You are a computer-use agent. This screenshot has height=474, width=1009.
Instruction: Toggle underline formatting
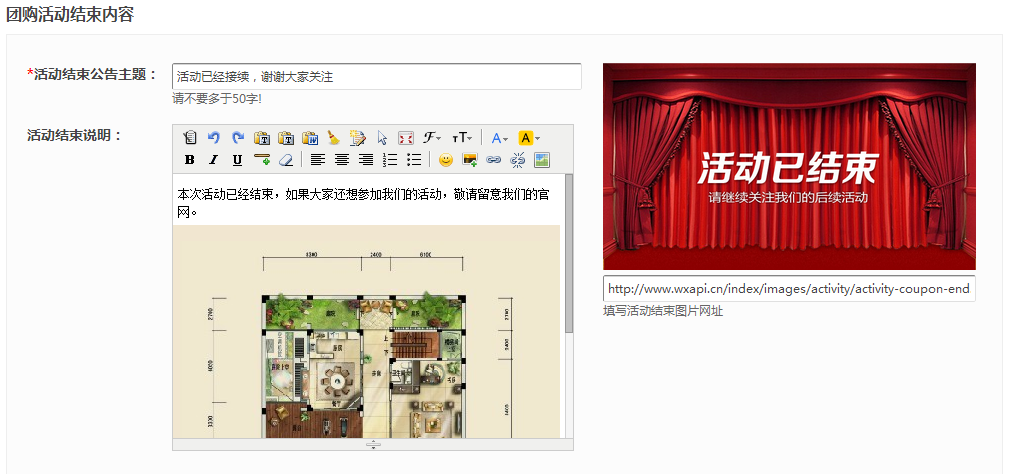pyautogui.click(x=237, y=160)
